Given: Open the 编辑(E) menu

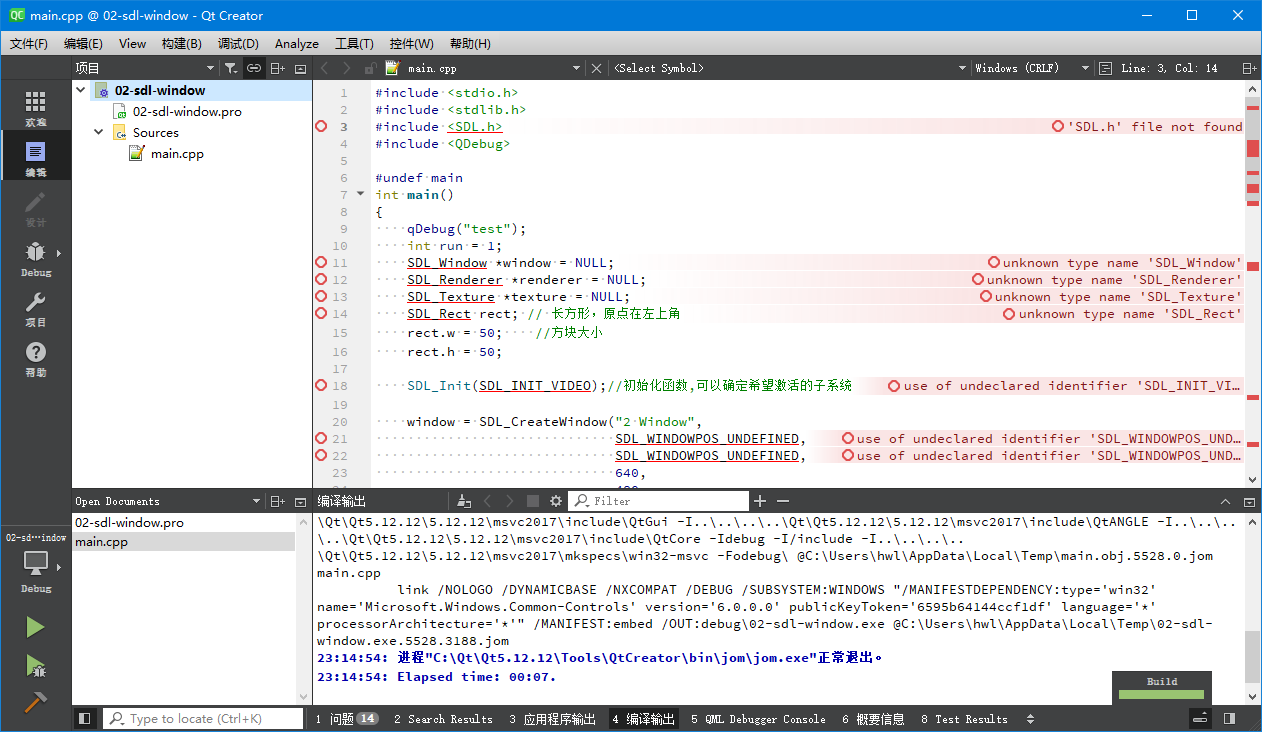Looking at the screenshot, I should (83, 44).
